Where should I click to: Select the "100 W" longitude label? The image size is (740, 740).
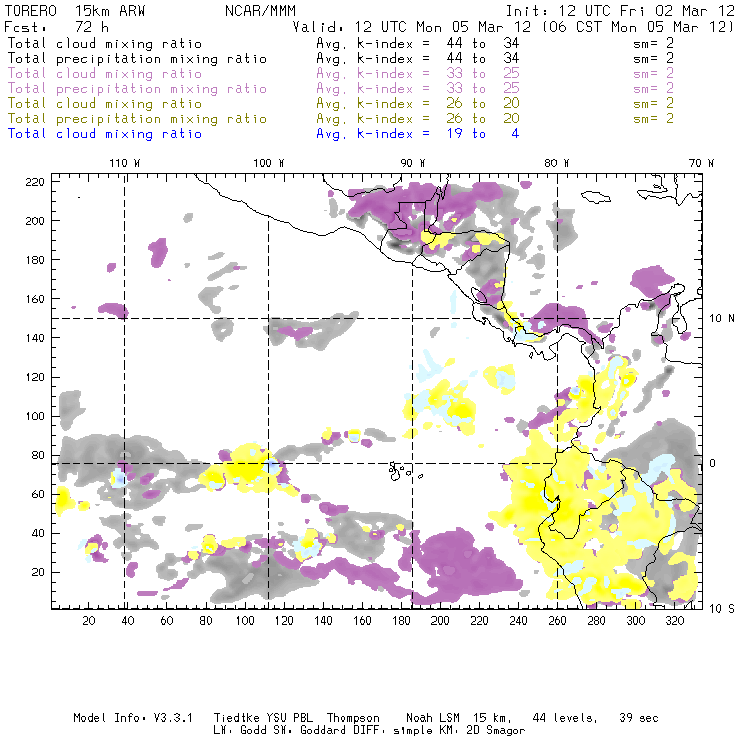click(x=269, y=163)
